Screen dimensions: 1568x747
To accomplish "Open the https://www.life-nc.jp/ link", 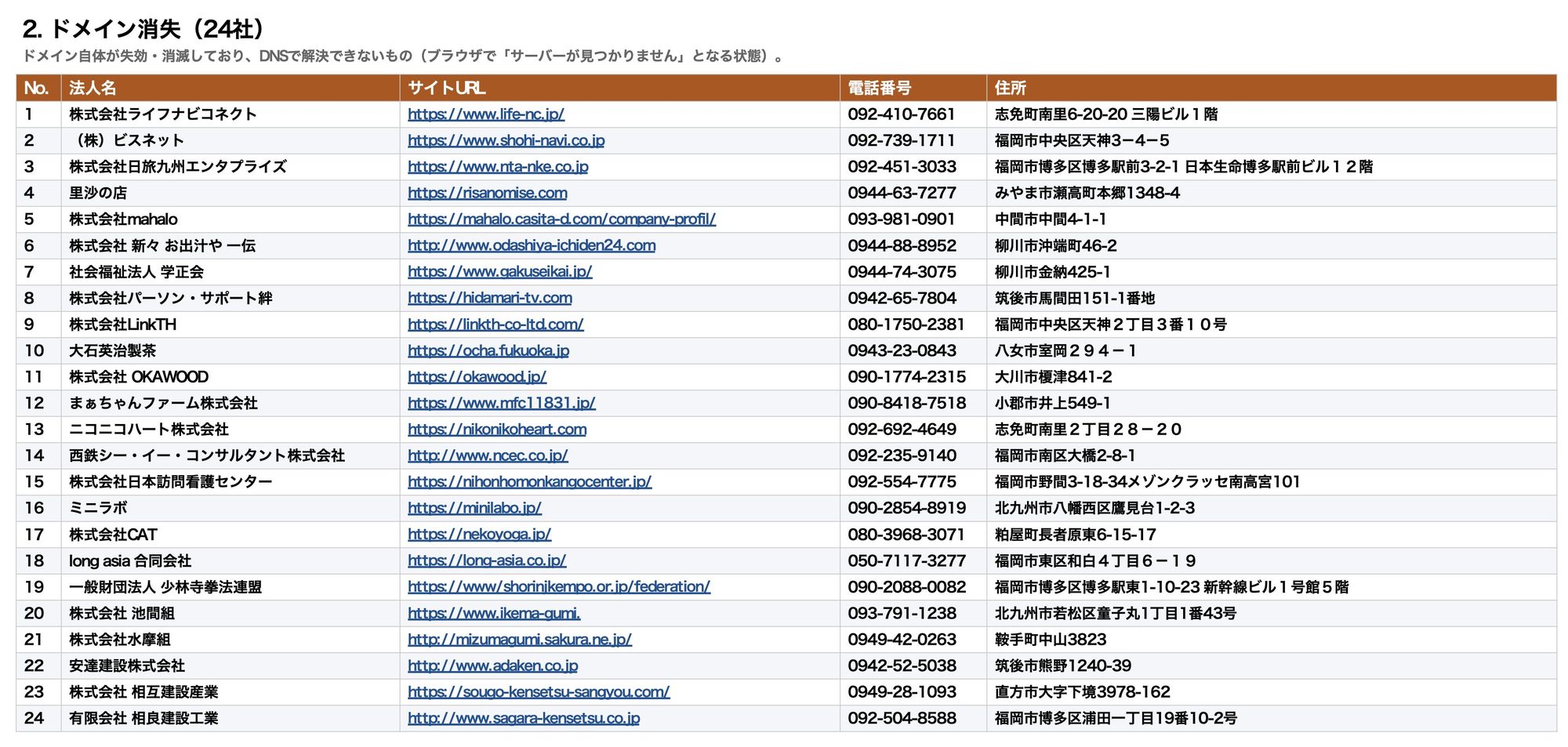I will [x=486, y=114].
